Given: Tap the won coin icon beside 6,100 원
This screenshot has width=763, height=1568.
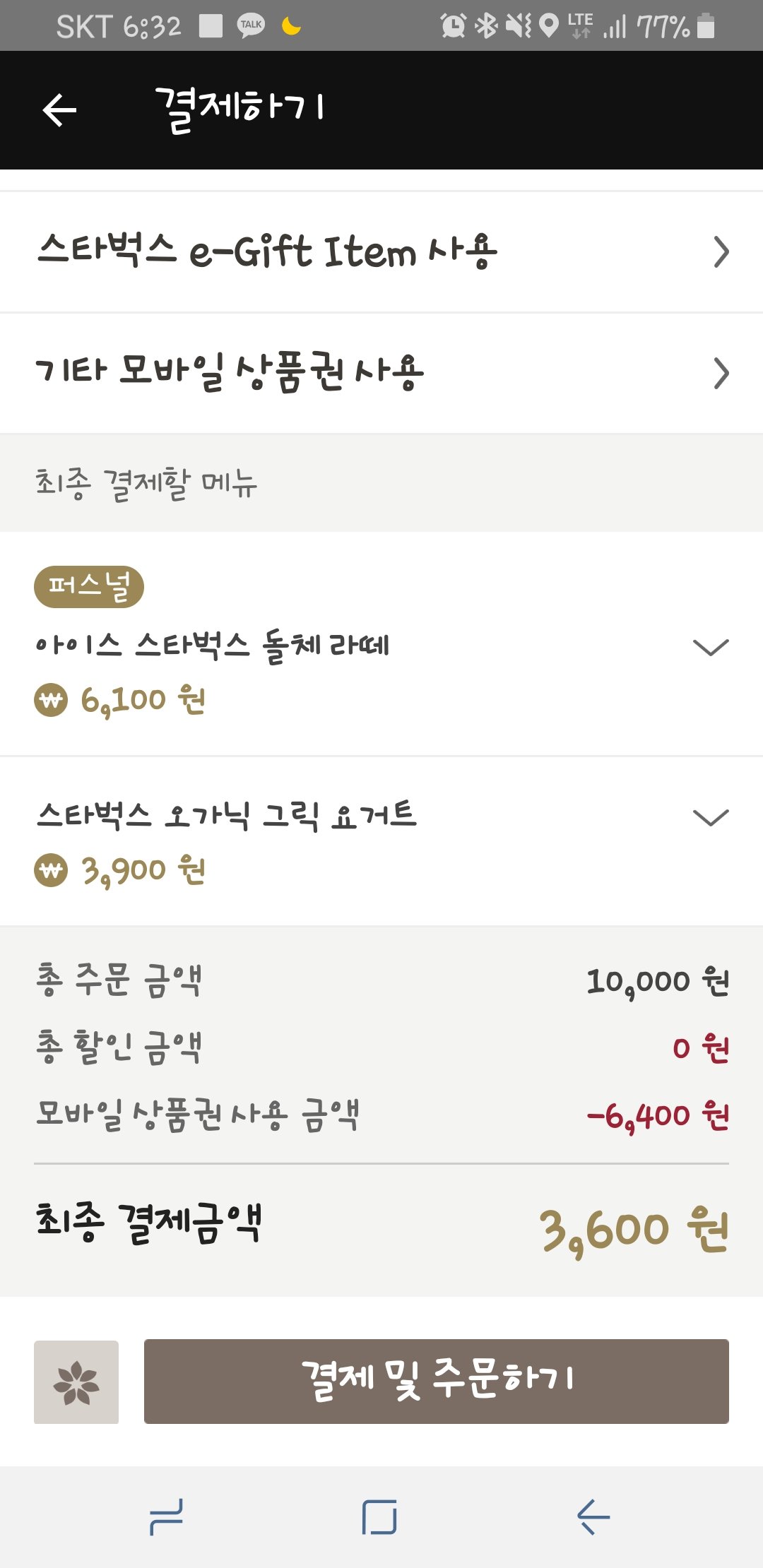Looking at the screenshot, I should (51, 700).
